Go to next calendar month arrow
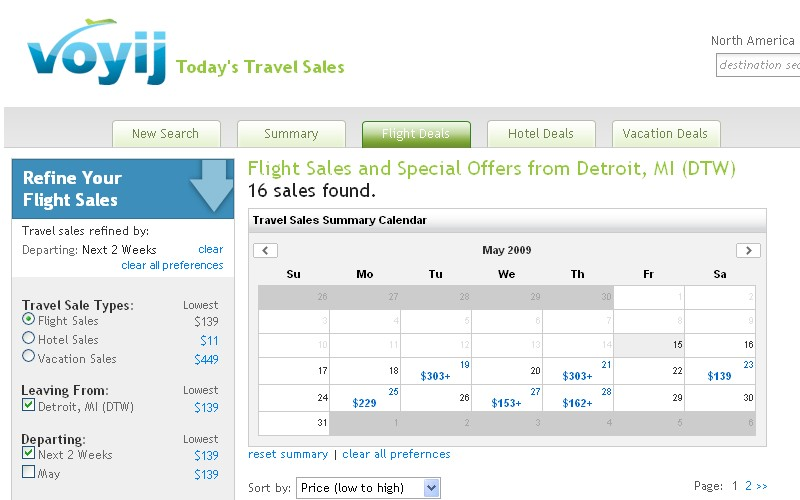Image resolution: width=800 pixels, height=500 pixels. click(x=748, y=251)
